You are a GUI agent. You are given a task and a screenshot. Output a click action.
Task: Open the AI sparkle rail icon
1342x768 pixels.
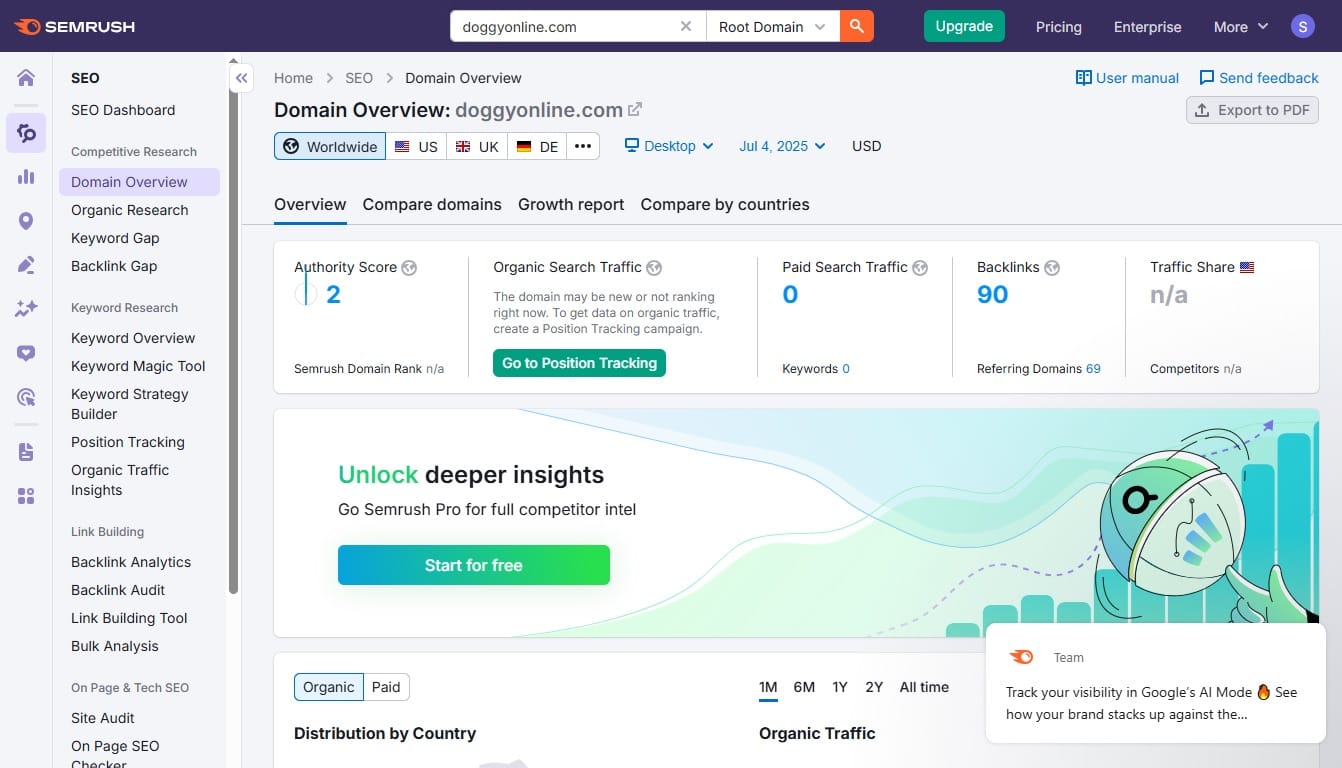(x=26, y=309)
